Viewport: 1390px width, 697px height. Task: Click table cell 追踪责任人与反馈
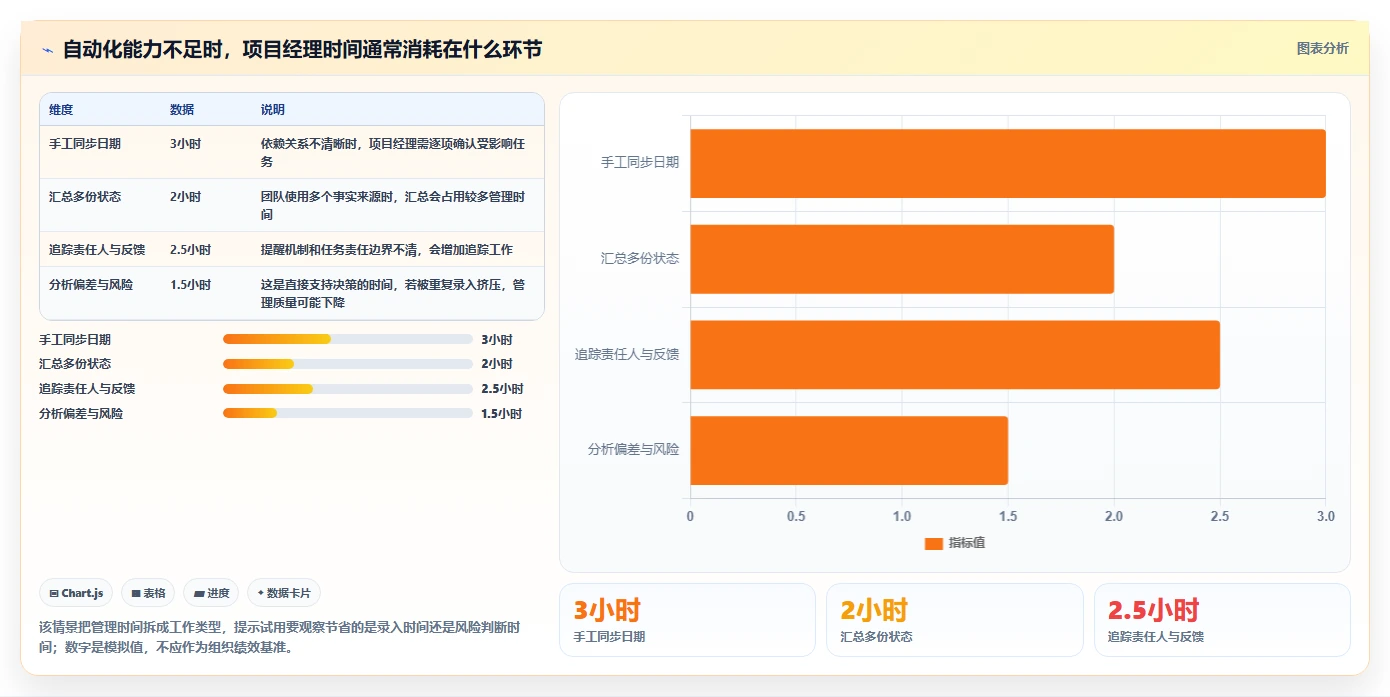[x=97, y=249]
